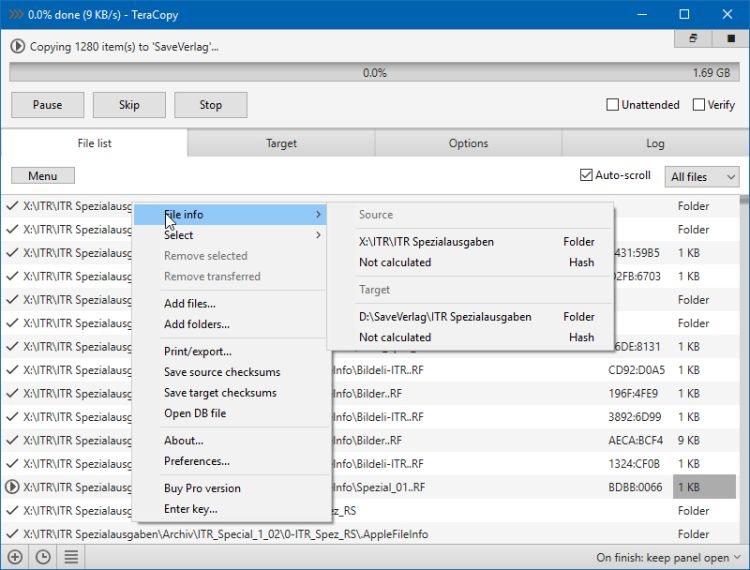
Task: Open the history clock icon in the bottom bar
Action: pos(43,557)
